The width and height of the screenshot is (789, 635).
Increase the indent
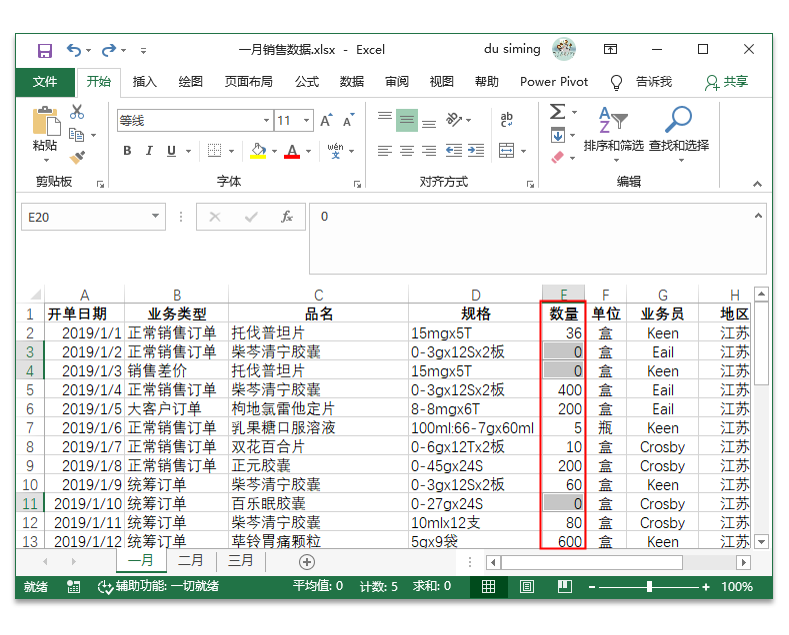pos(476,150)
